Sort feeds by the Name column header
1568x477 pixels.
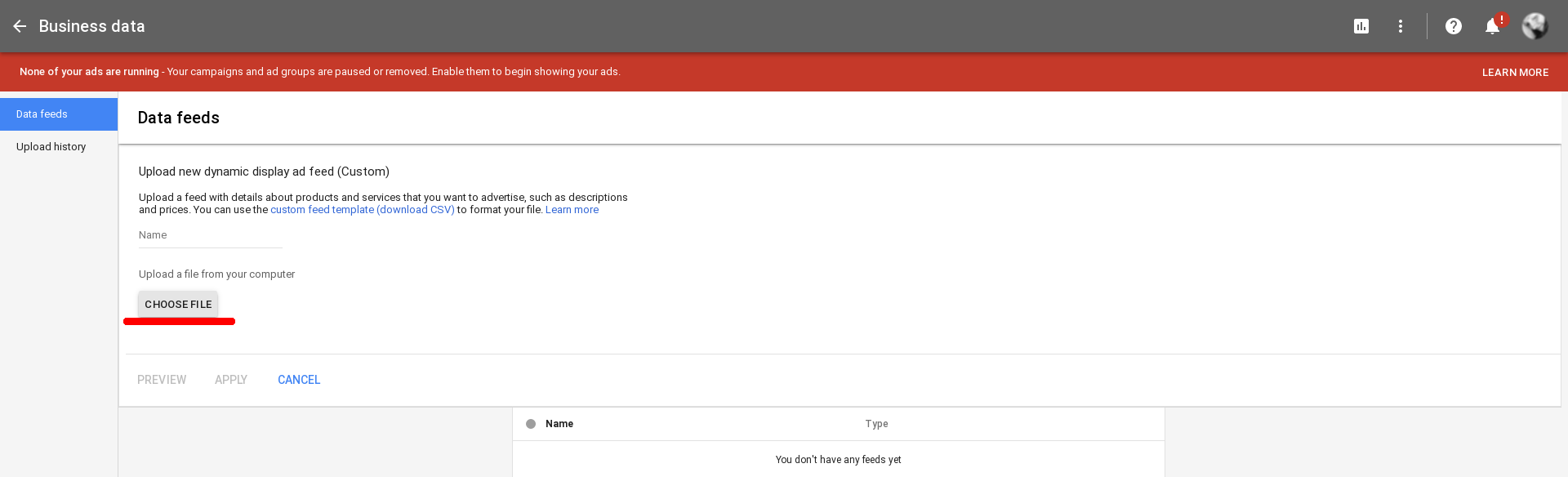[x=559, y=424]
